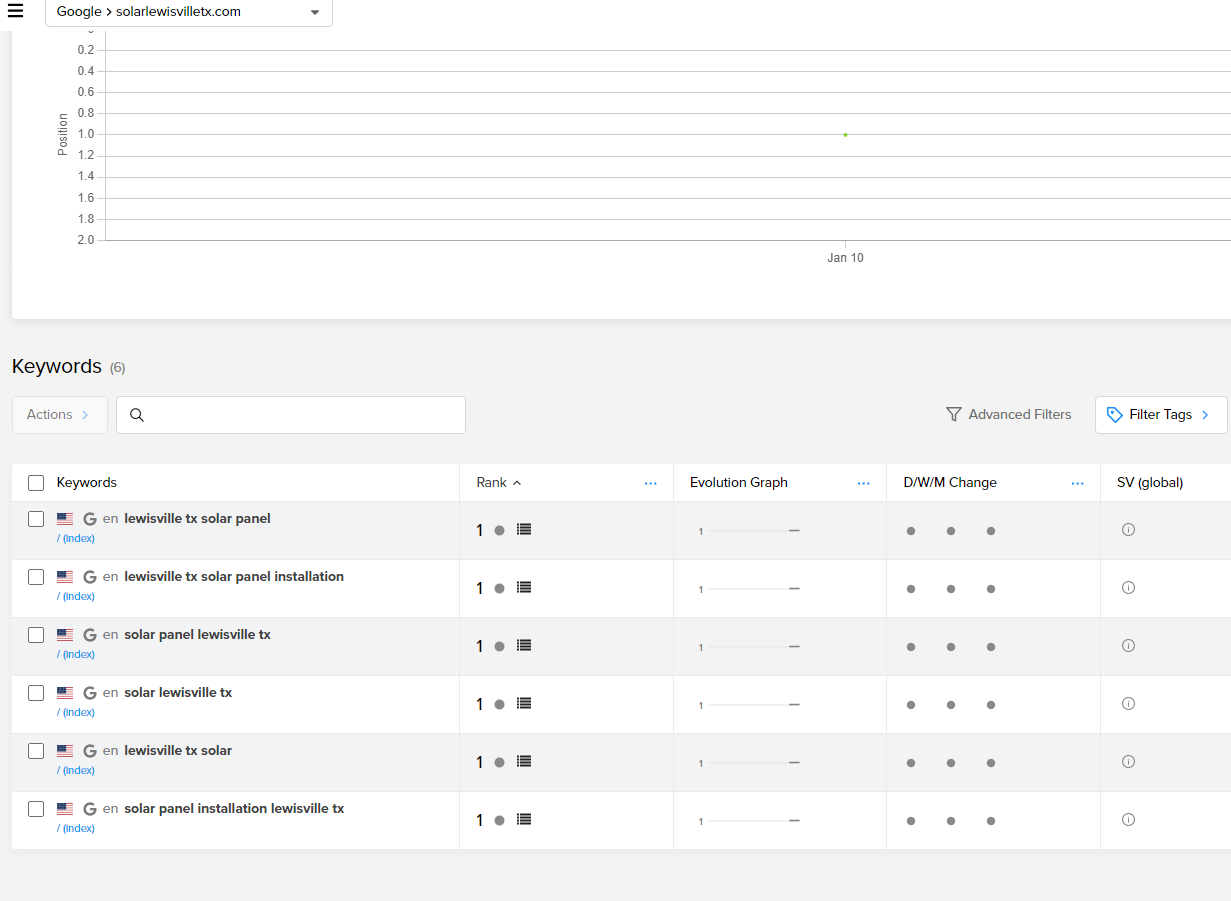Image resolution: width=1231 pixels, height=901 pixels.
Task: Open the Google solarlewisvilletx.com project dropdown
Action: [189, 12]
